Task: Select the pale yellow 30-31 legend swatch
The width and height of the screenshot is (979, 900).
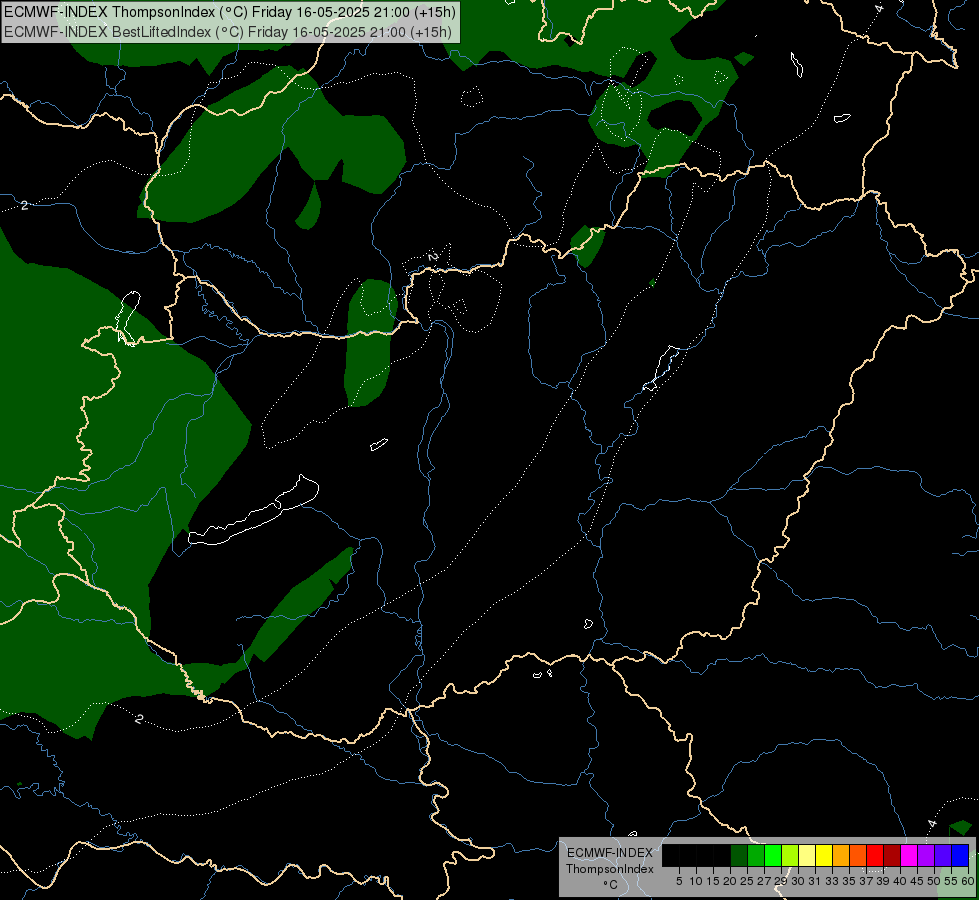Action: click(807, 855)
